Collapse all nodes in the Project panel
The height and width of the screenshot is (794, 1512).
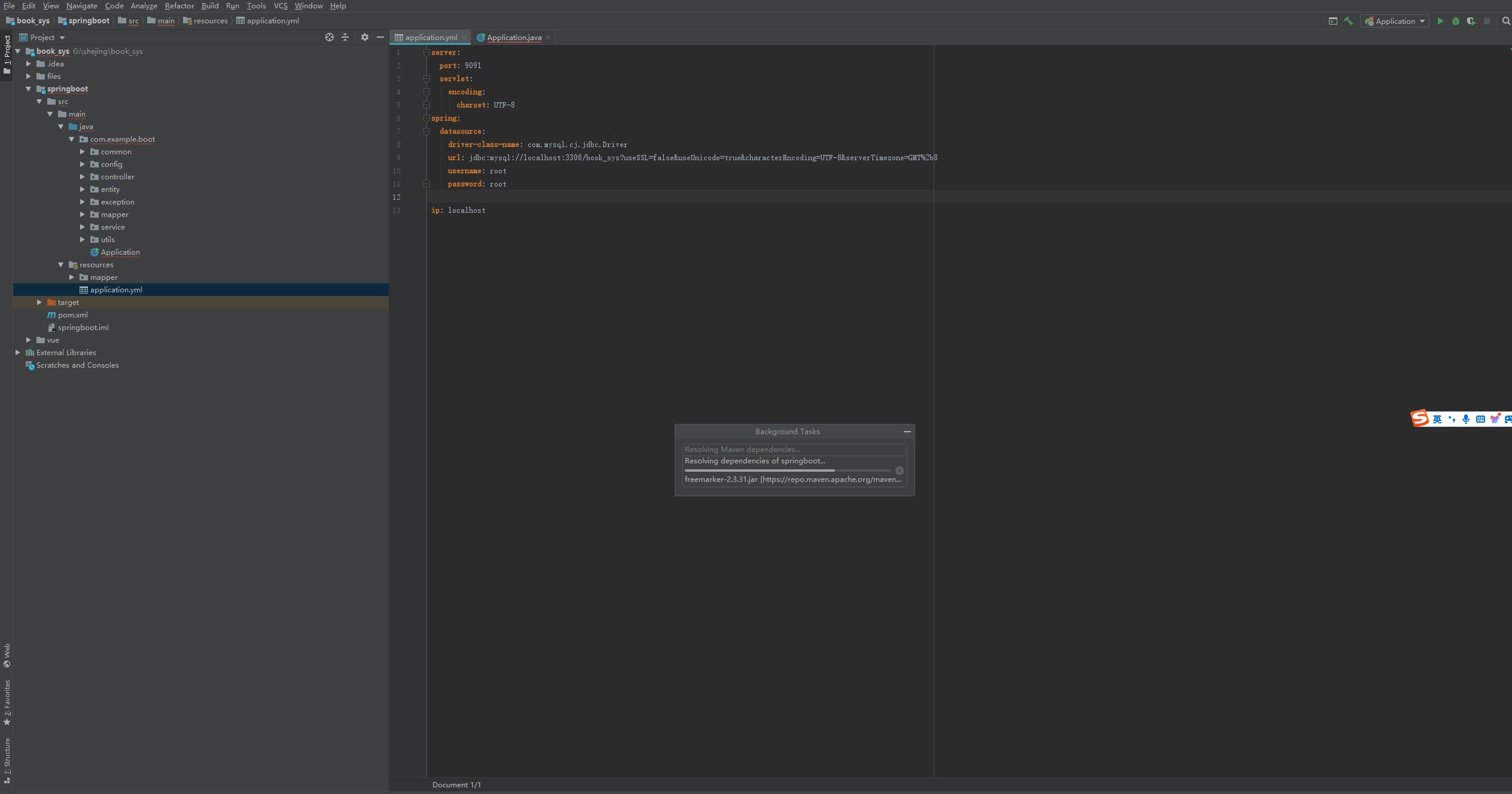(345, 37)
